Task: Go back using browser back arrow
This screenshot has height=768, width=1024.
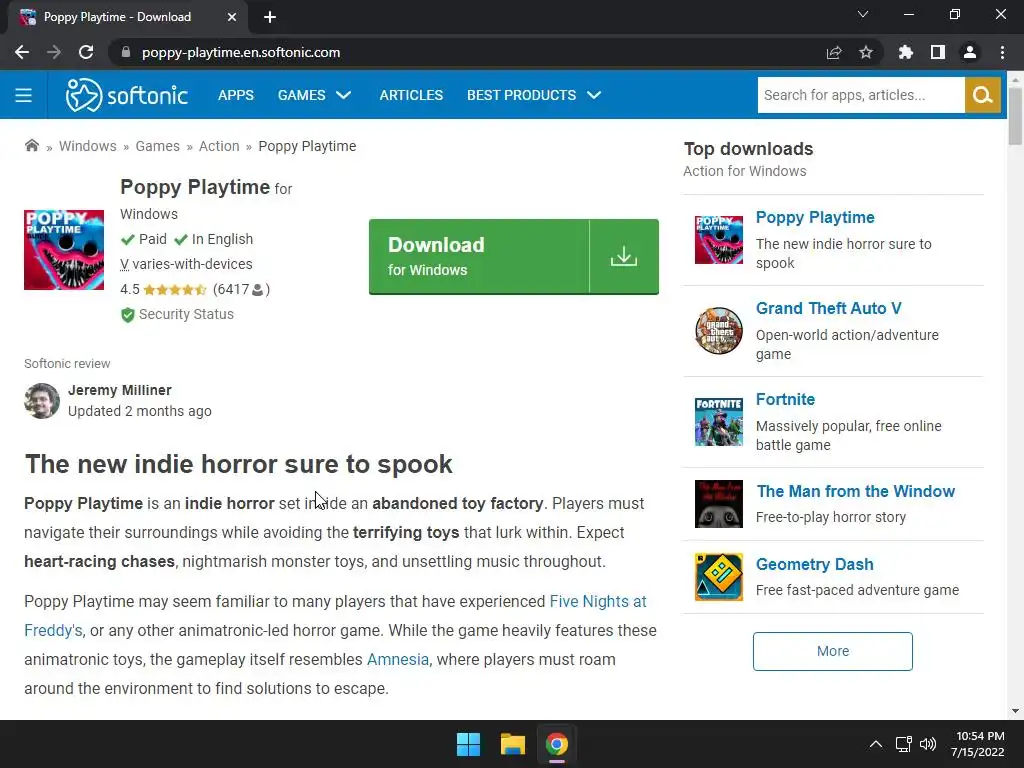Action: click(x=22, y=52)
